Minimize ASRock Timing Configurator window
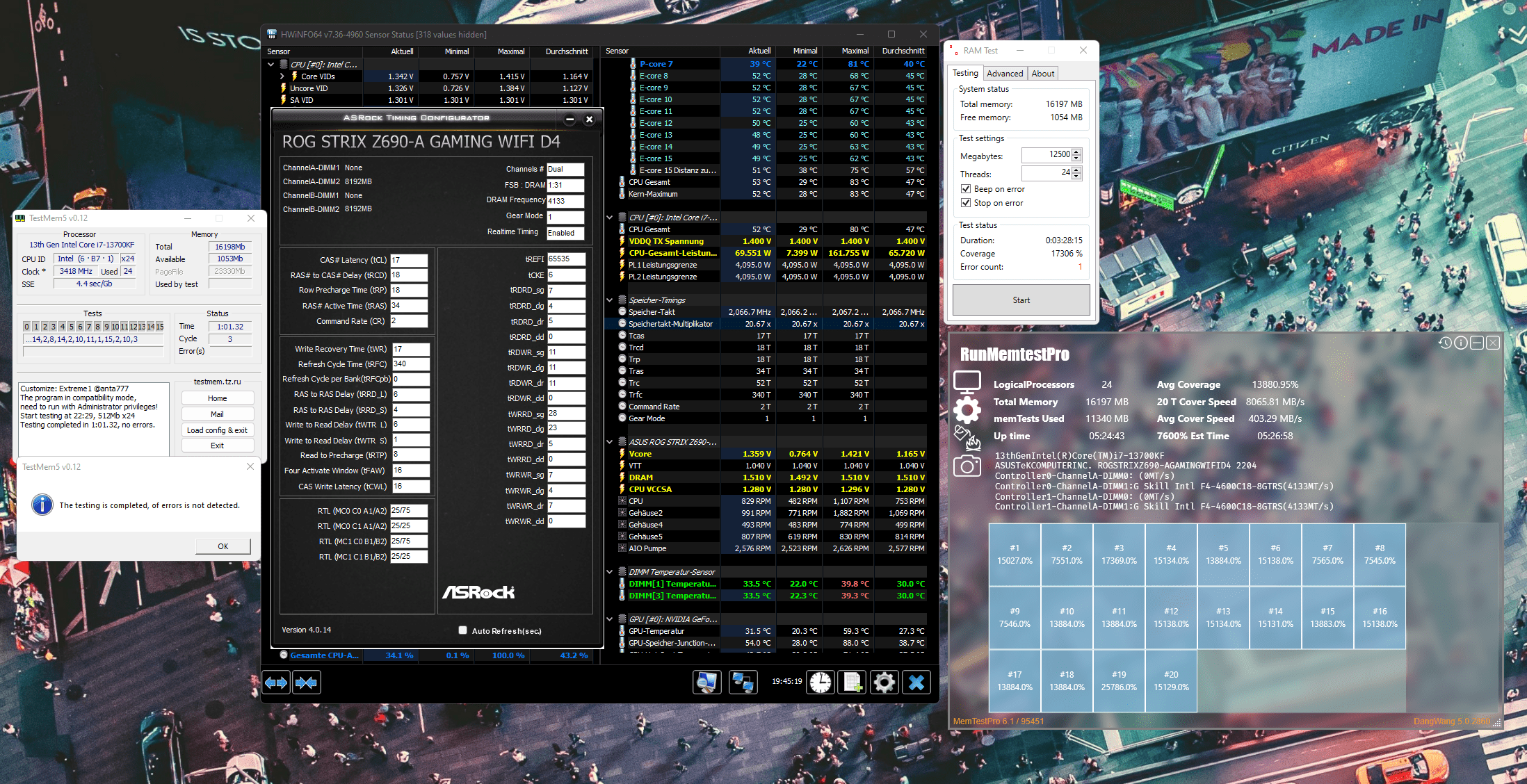Image resolution: width=1527 pixels, height=784 pixels. 570,120
